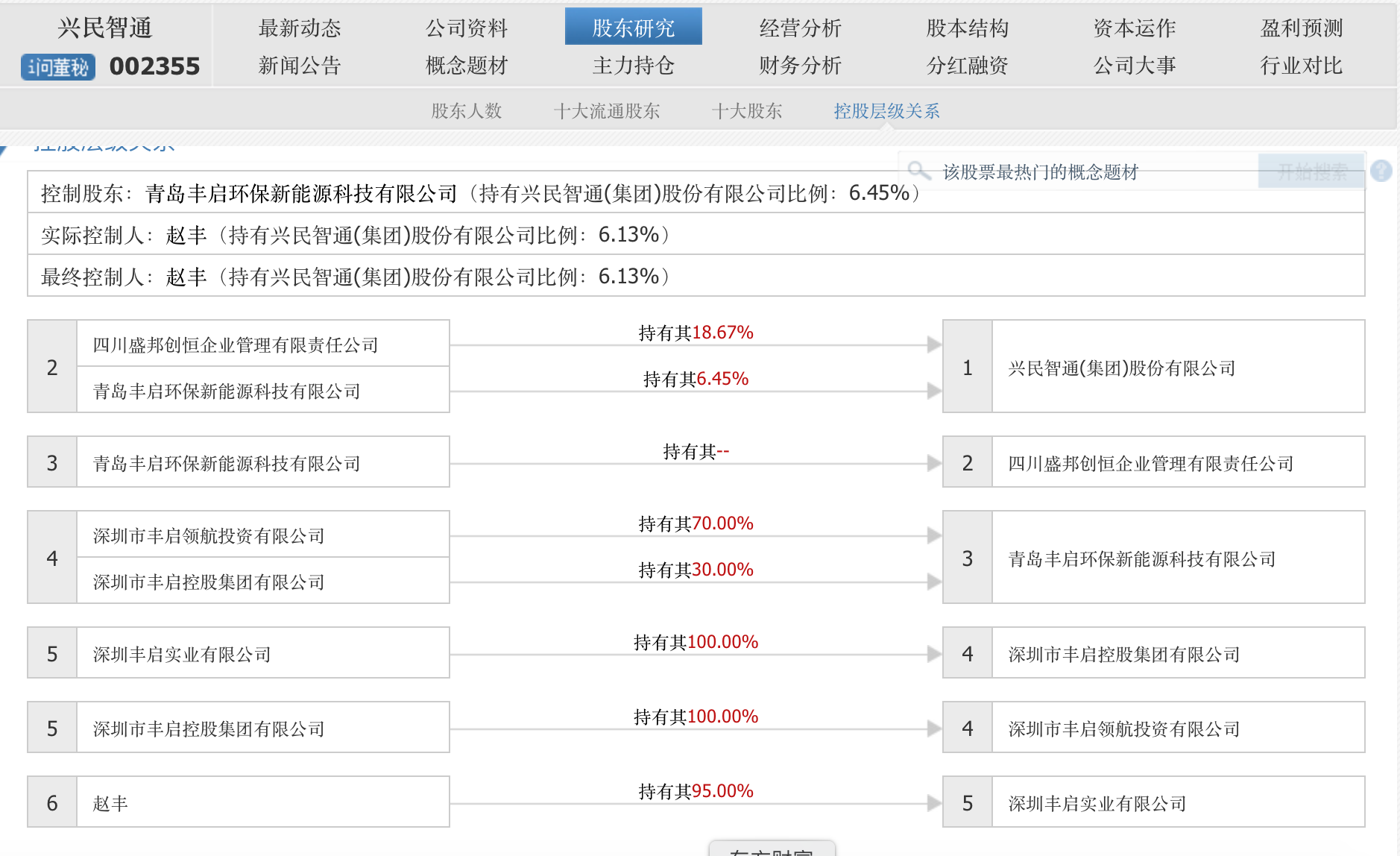Image resolution: width=1400 pixels, height=856 pixels.
Task: Select the 十大流通股东 sub-tab
Action: click(607, 111)
